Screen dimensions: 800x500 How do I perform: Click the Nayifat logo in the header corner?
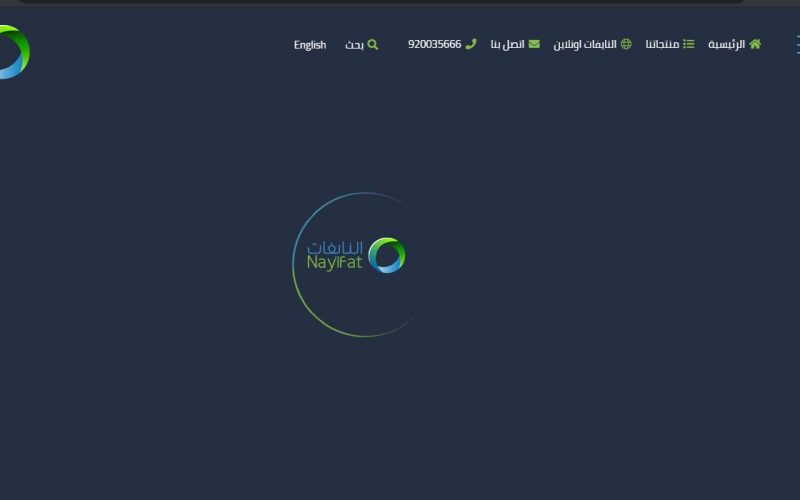pos(14,52)
